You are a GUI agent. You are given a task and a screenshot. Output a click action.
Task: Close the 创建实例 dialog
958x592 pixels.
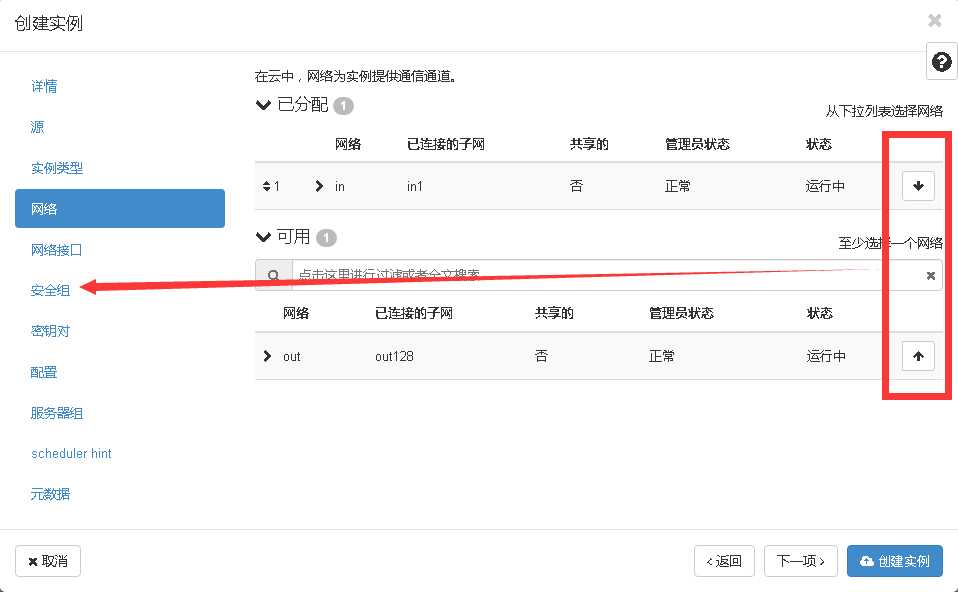coord(935,20)
